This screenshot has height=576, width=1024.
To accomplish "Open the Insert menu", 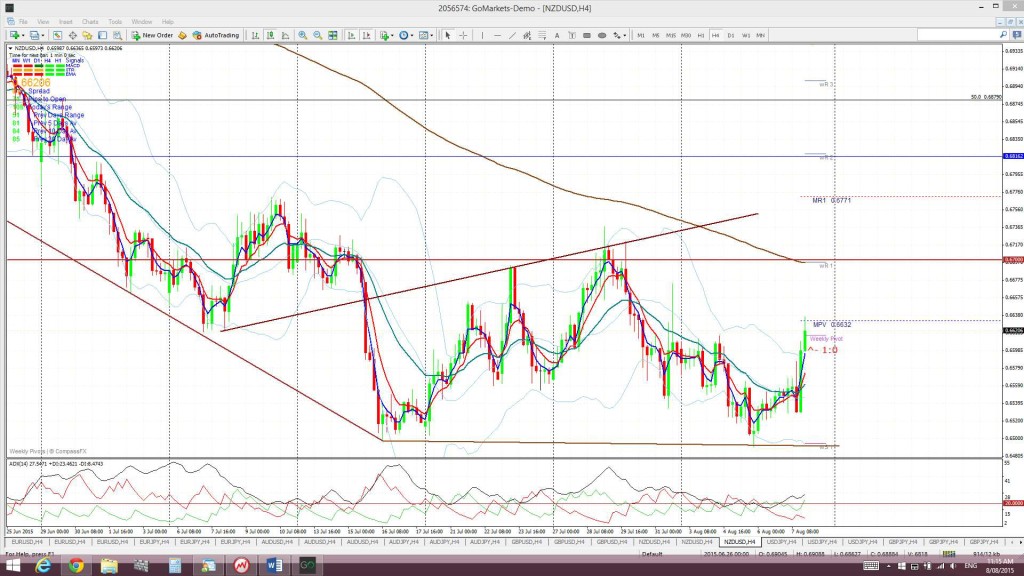I will [x=65, y=22].
